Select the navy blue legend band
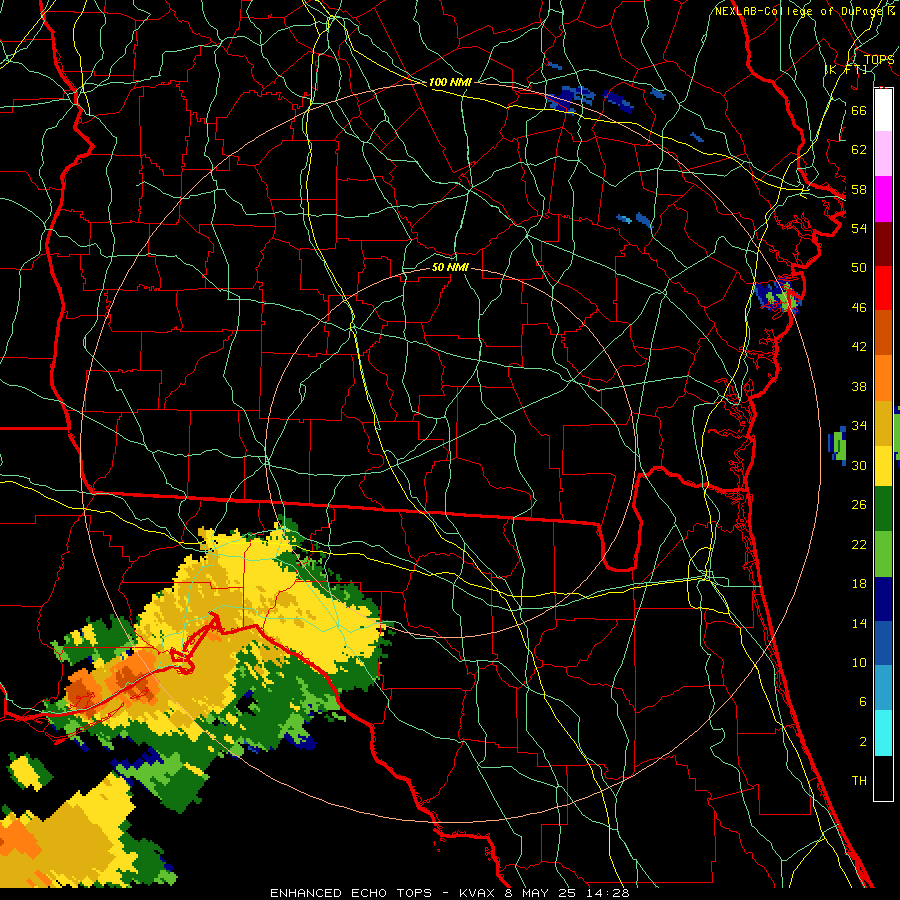The height and width of the screenshot is (900, 900). point(883,599)
